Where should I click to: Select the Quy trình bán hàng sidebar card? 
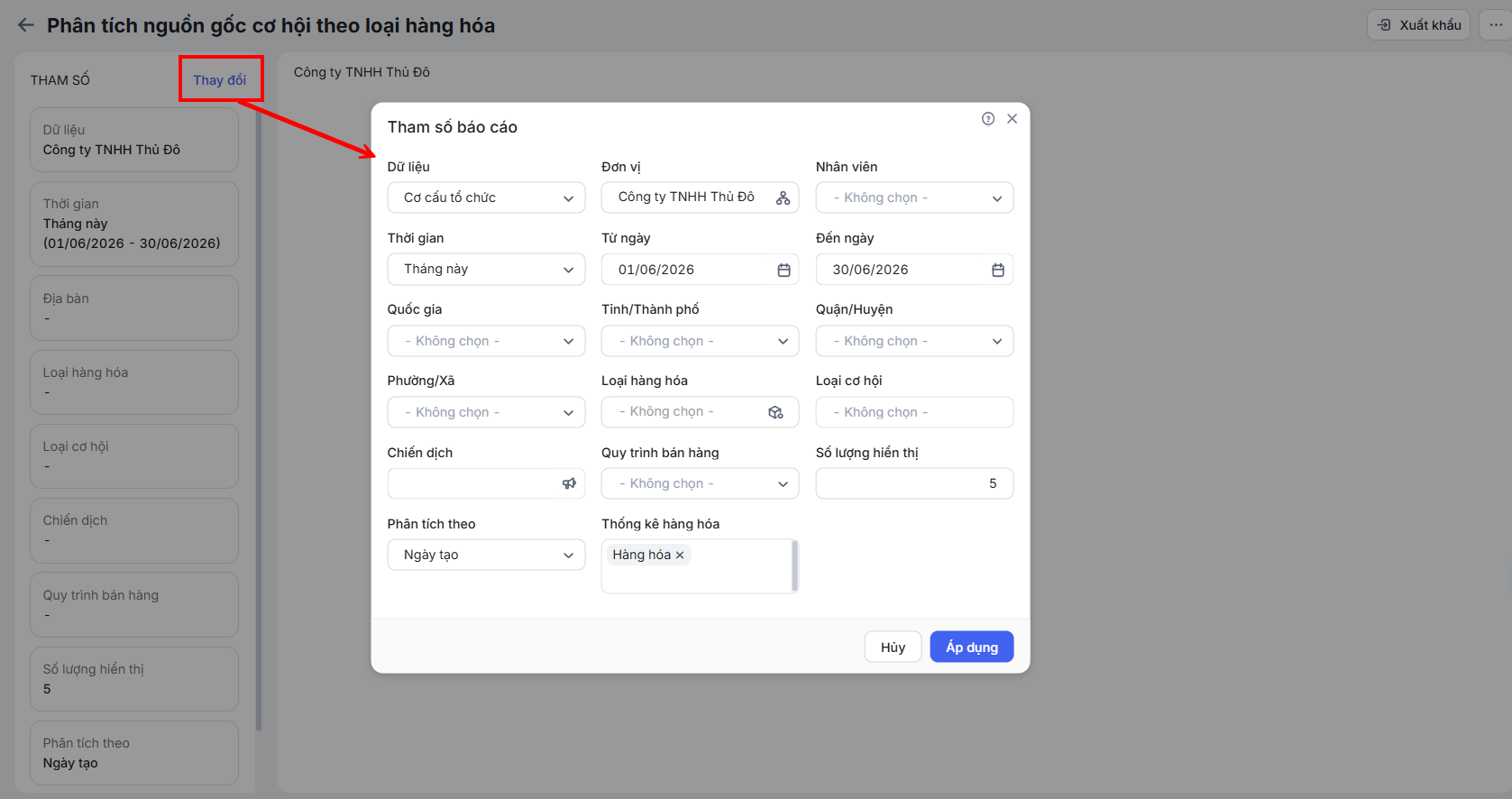click(x=134, y=605)
